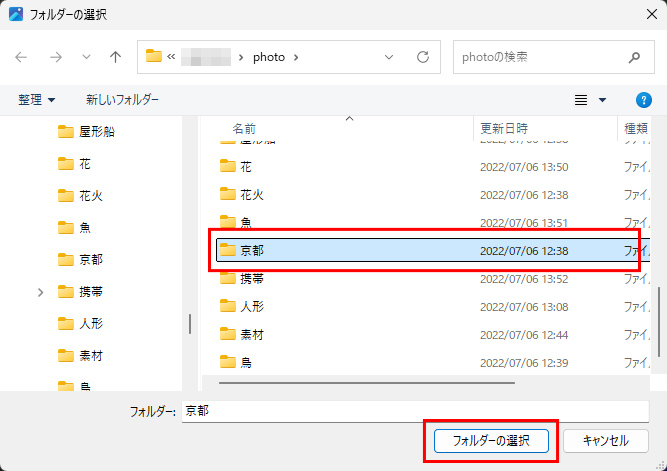
Task: Select 花火 folder icon in file list
Action: 227,195
